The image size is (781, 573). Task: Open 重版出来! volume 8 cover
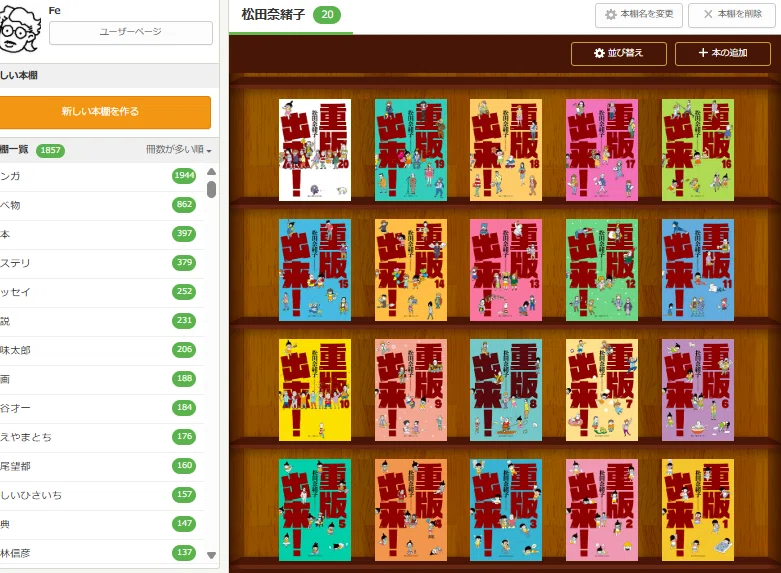pos(506,390)
